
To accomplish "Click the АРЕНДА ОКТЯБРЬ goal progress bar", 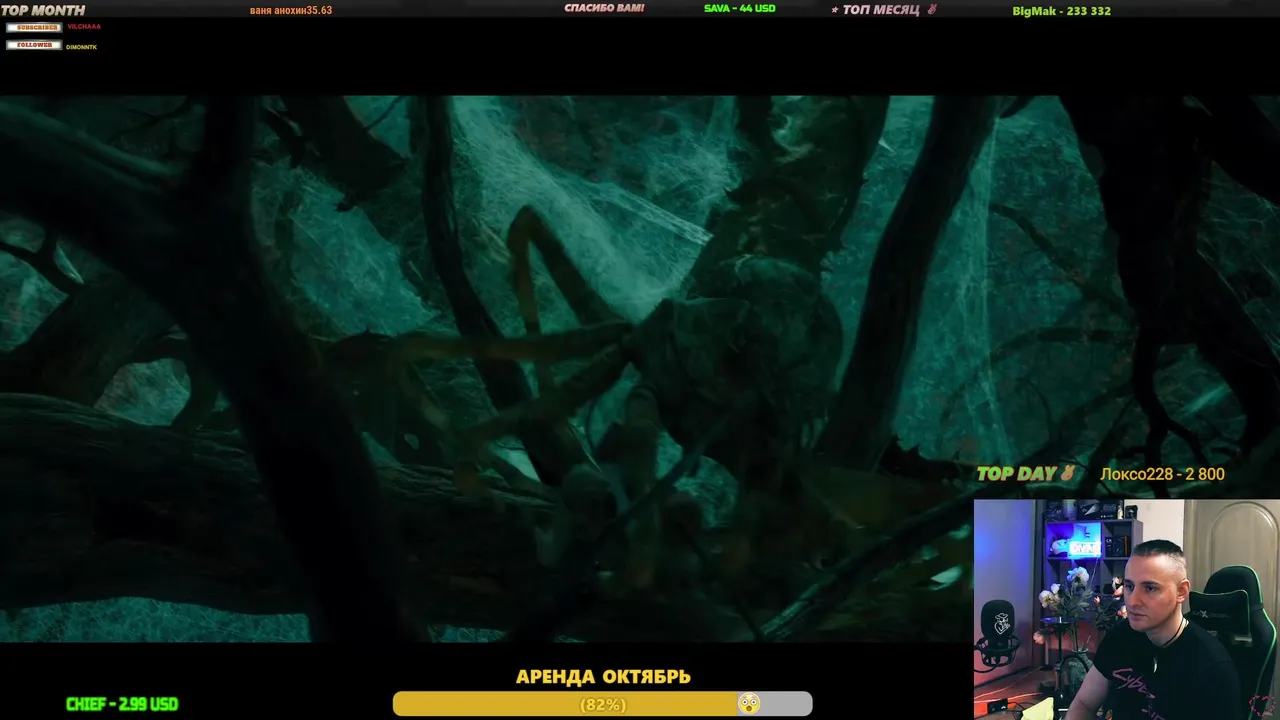I will point(602,704).
